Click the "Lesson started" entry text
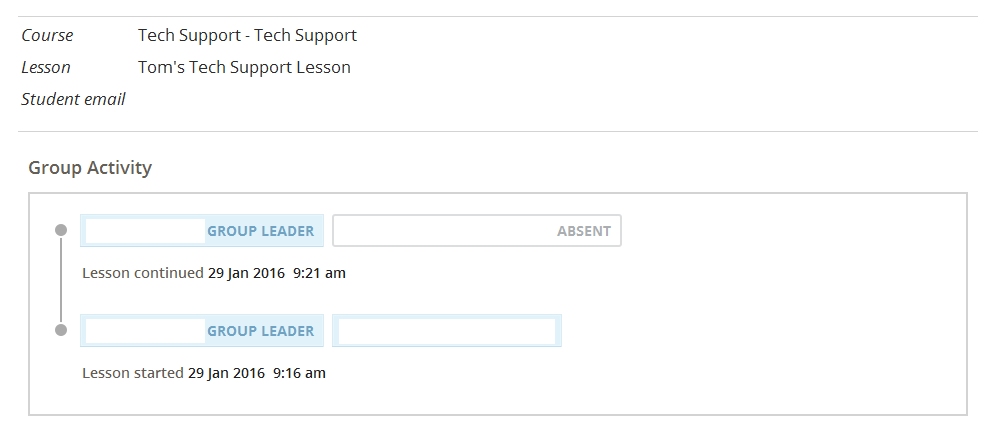The image size is (995, 437). (x=133, y=373)
